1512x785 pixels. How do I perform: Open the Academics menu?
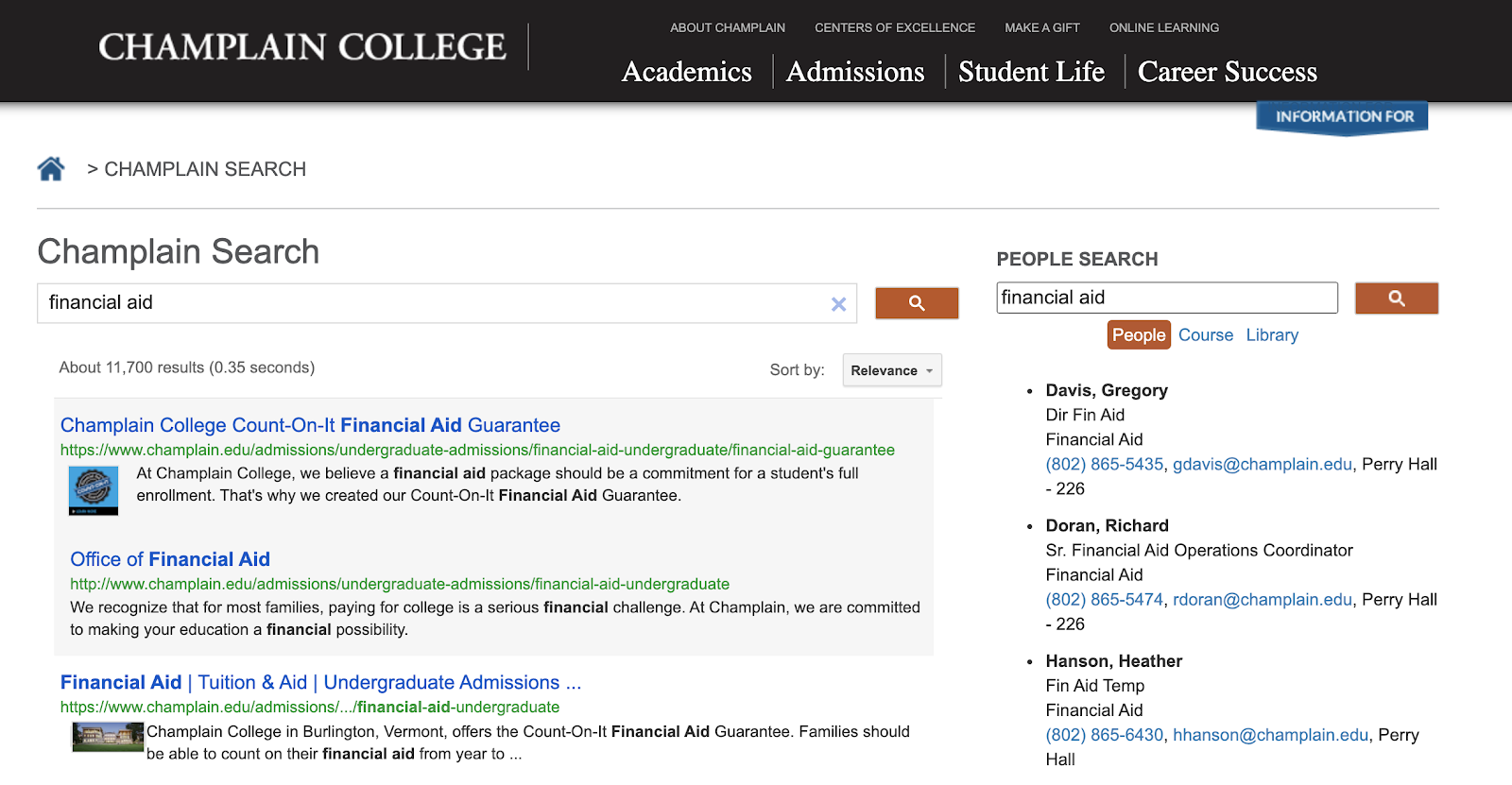pos(687,72)
